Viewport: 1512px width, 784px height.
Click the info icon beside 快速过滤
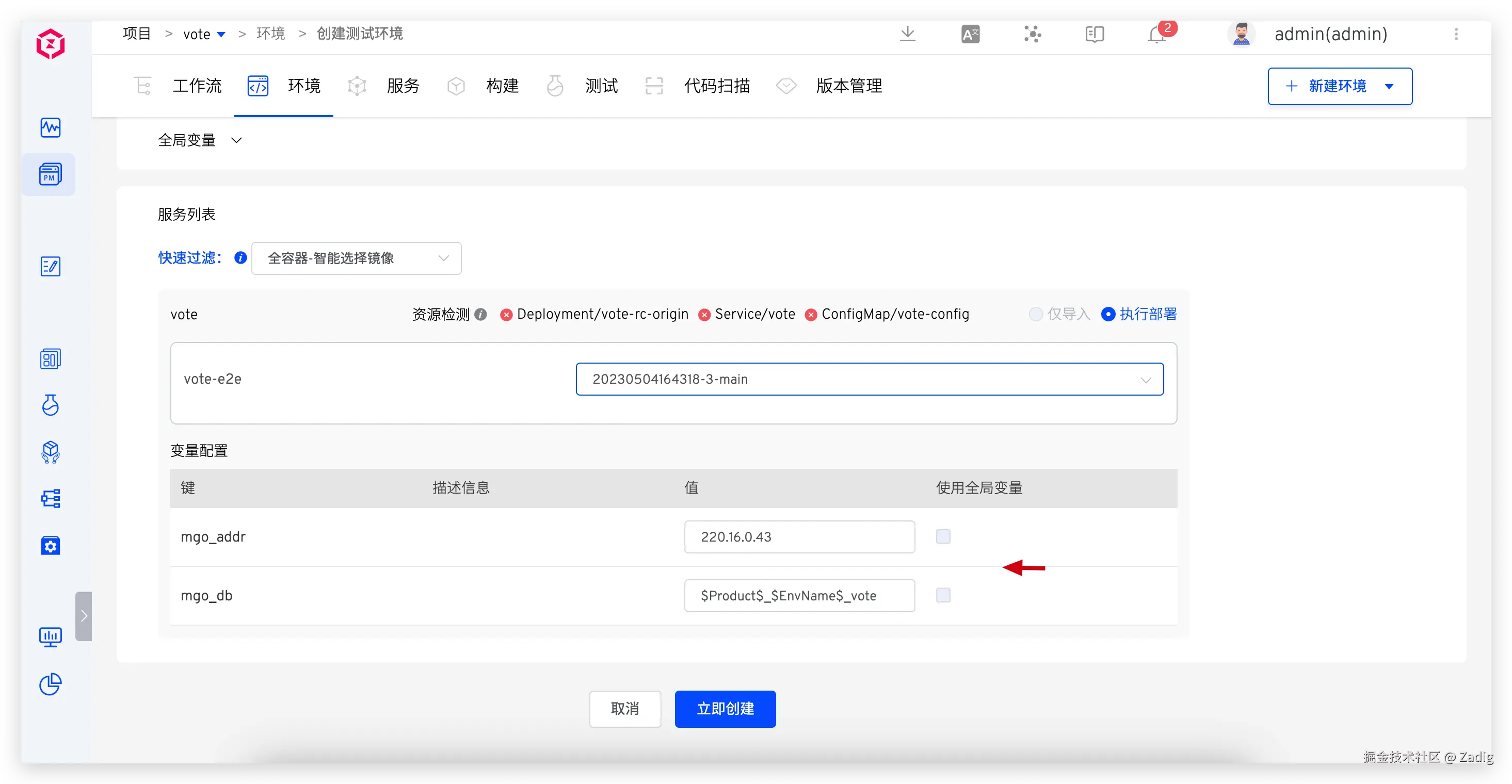[x=240, y=257]
